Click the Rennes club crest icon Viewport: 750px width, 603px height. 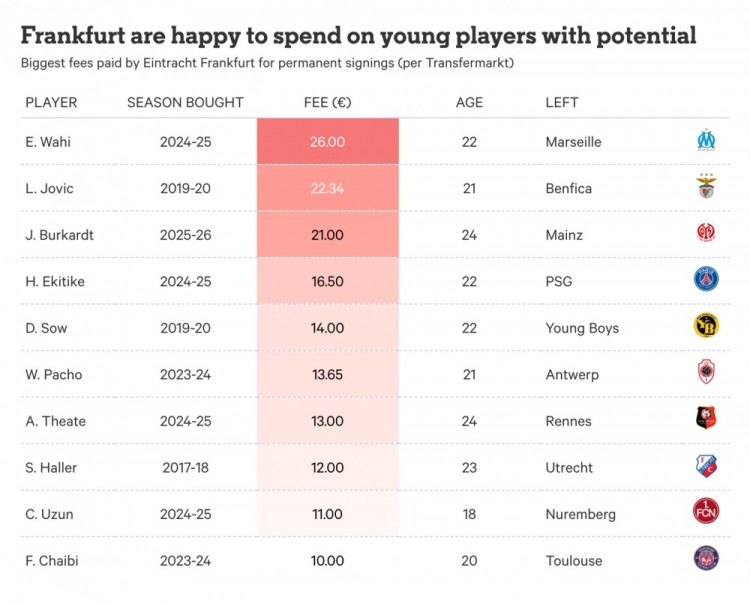[707, 420]
